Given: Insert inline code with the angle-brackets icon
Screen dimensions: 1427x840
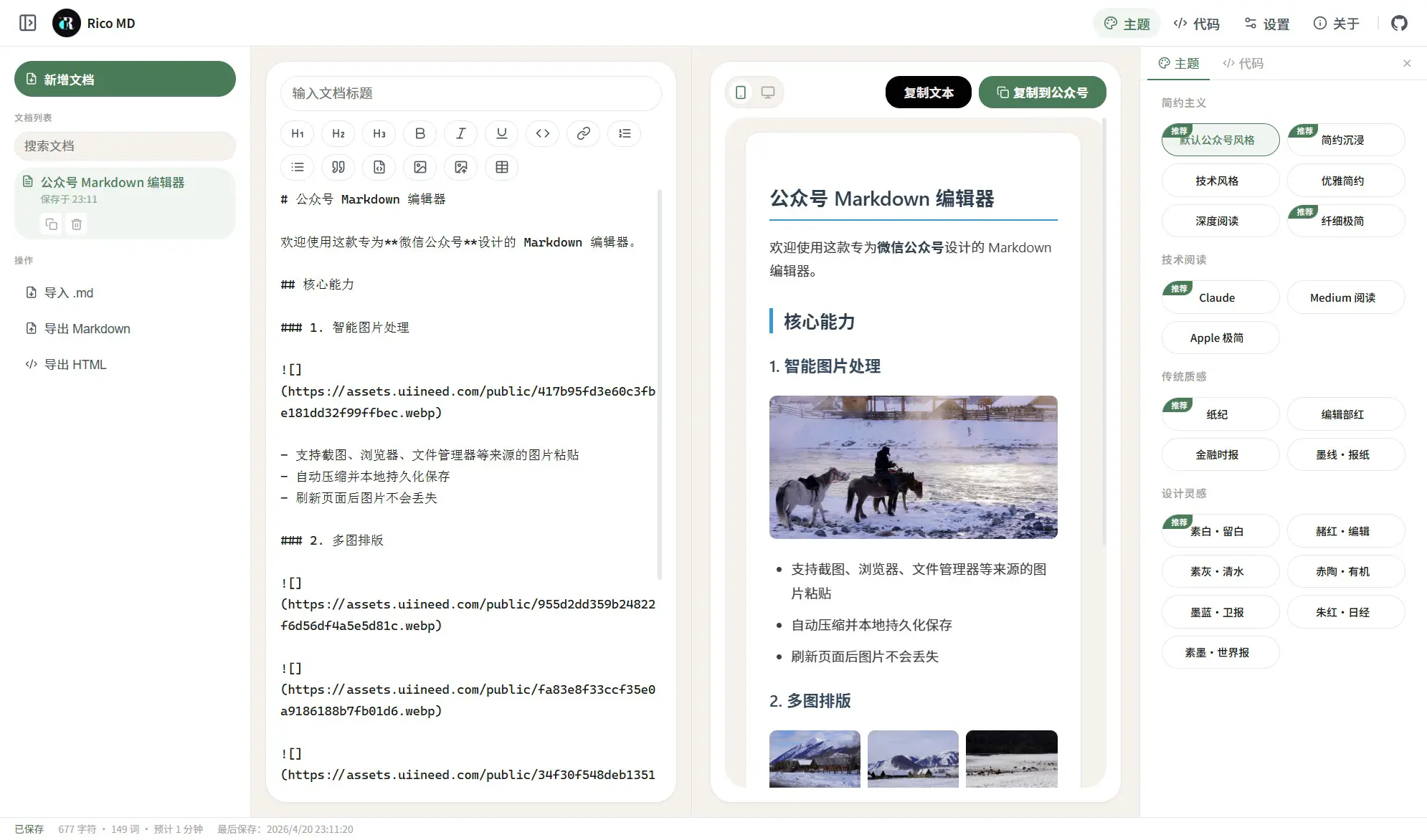Looking at the screenshot, I should [543, 133].
